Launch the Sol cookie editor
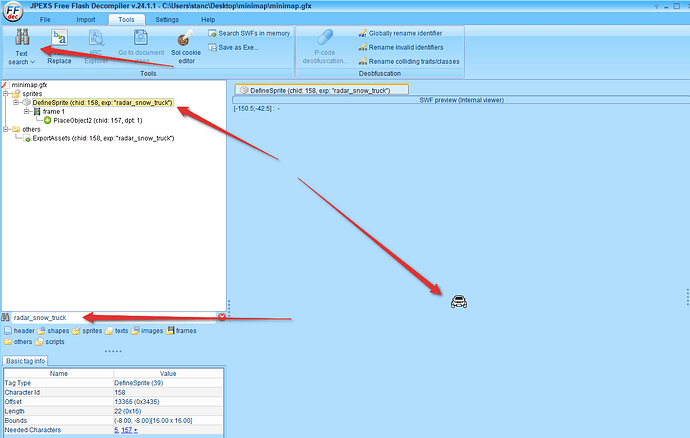The height and width of the screenshot is (438, 690). [x=186, y=48]
